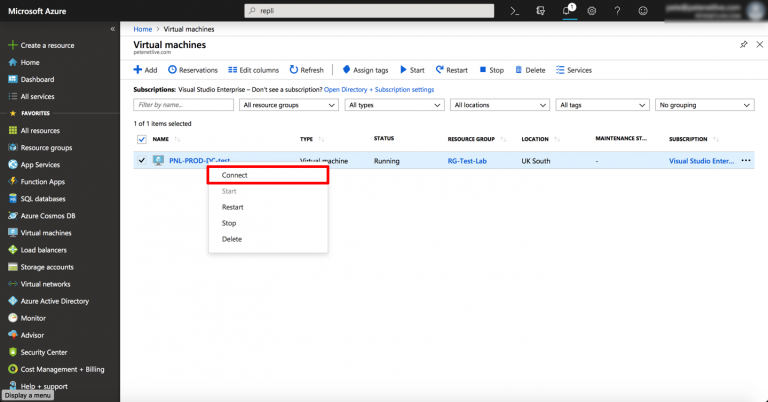The image size is (768, 402).
Task: Click the Home breadcrumb link
Action: click(143, 29)
